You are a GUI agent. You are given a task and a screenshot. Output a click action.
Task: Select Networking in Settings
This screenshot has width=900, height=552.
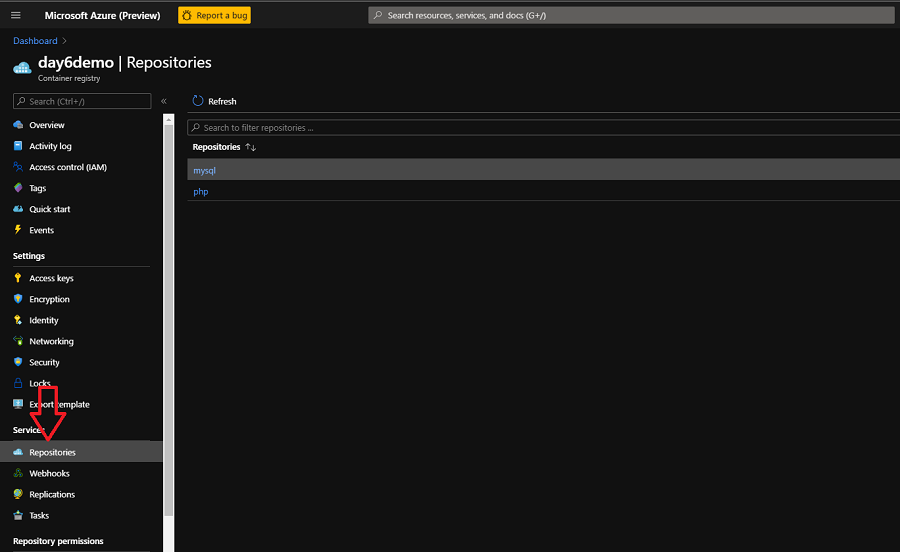pyautogui.click(x=51, y=341)
